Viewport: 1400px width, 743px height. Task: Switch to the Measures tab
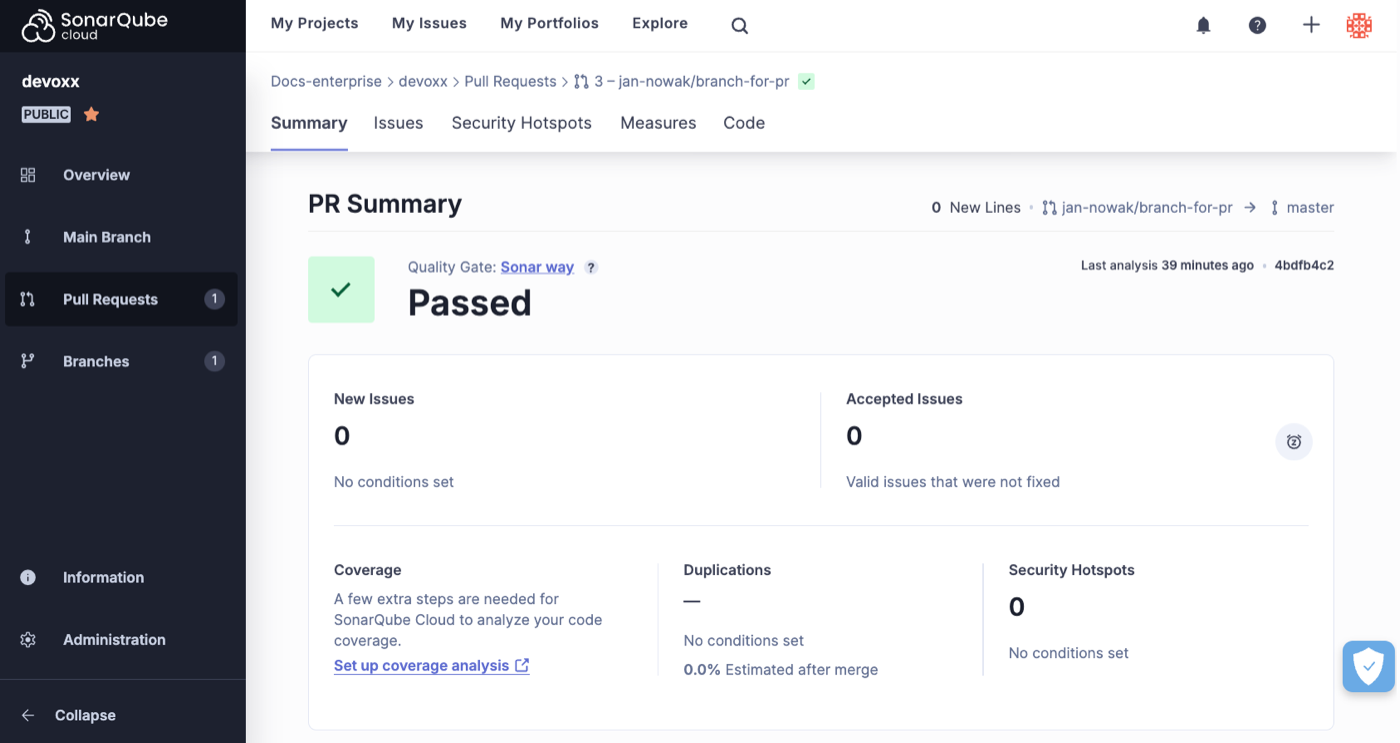click(658, 123)
